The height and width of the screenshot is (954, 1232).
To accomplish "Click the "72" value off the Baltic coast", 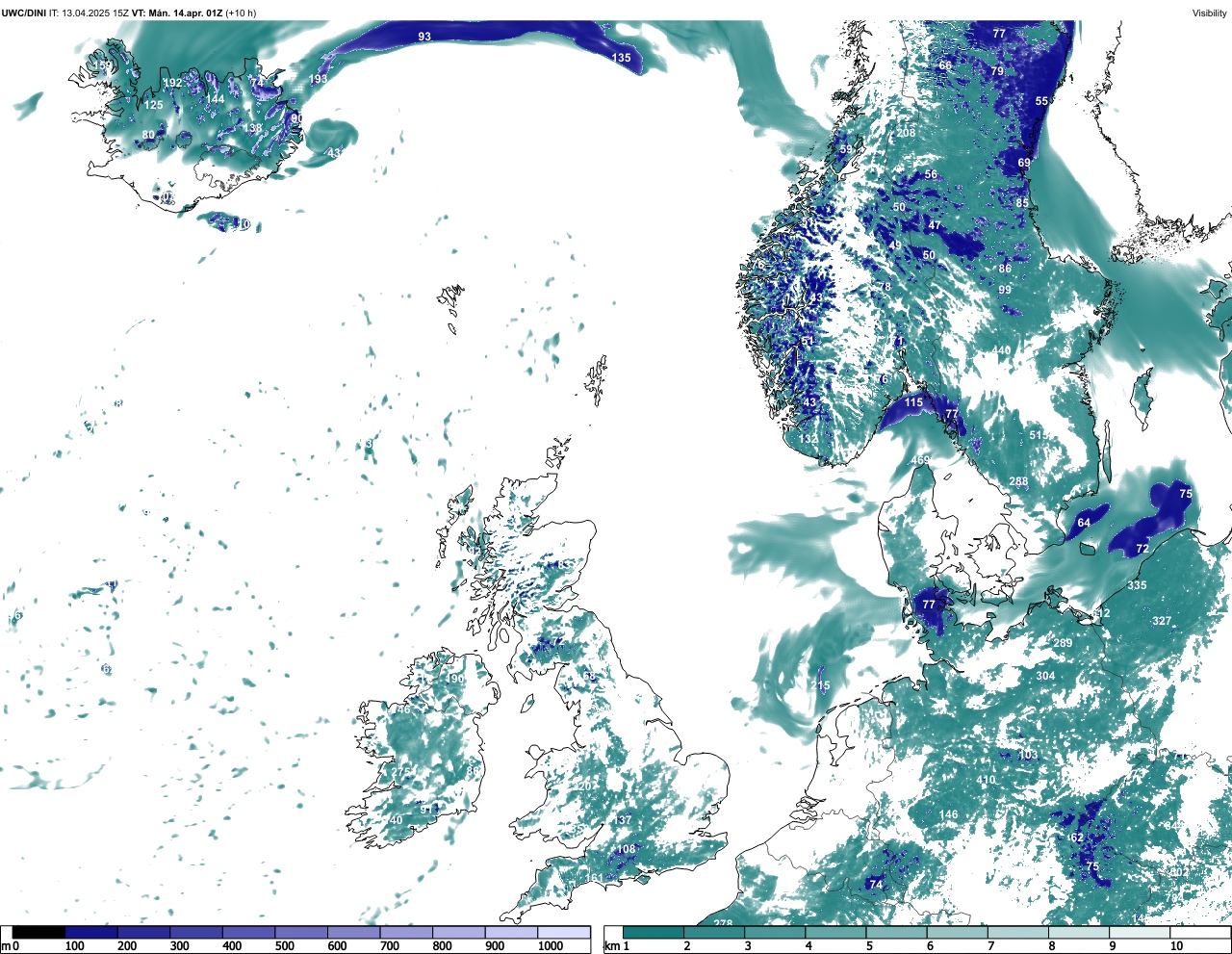I will (1142, 549).
